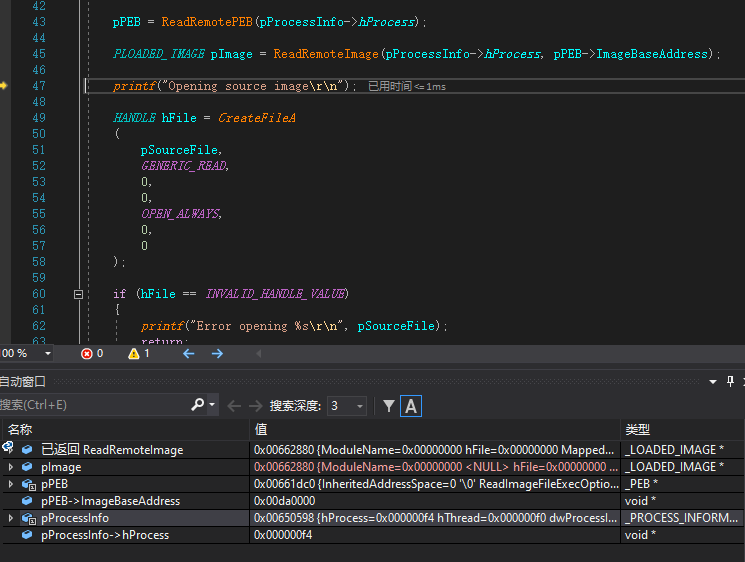
Task: Go to next search result arrow
Action: (x=256, y=406)
